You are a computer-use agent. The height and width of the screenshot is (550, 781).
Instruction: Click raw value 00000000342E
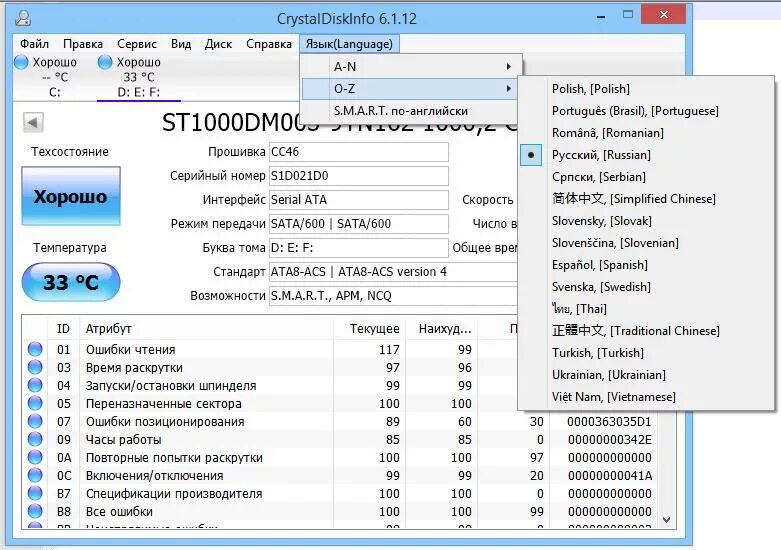(609, 439)
